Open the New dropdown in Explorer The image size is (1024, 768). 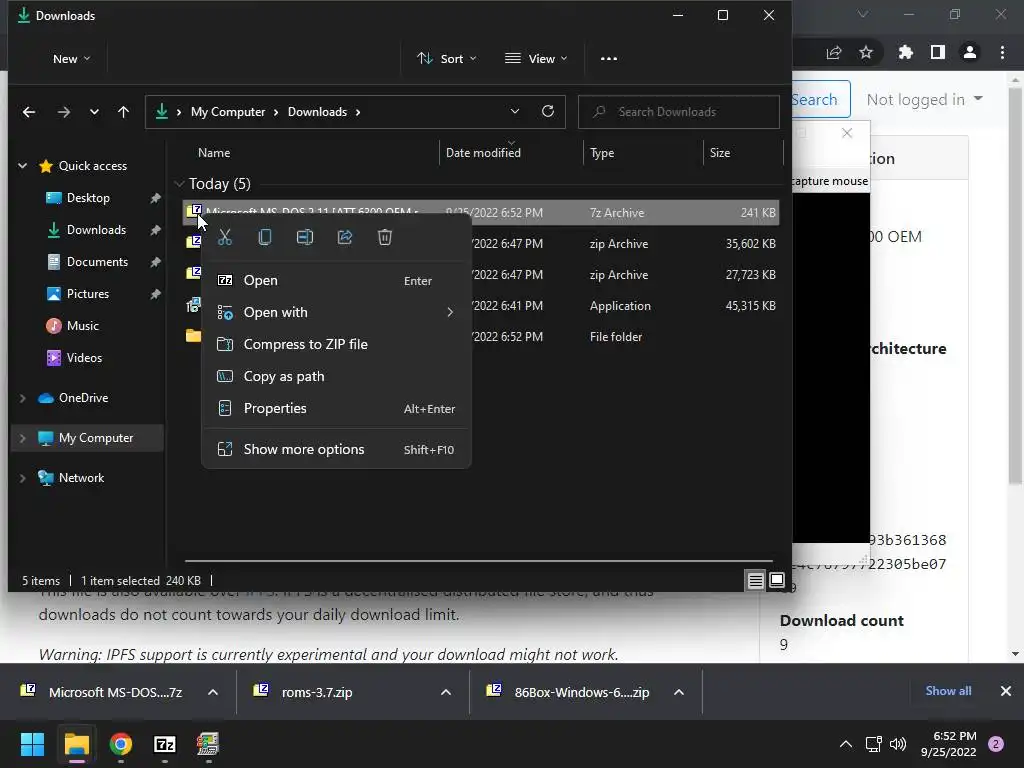pos(71,59)
